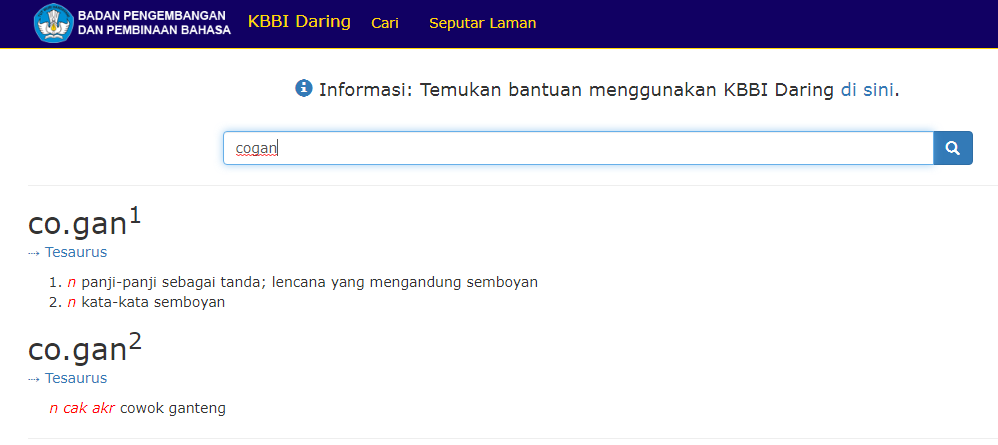Image resolution: width=998 pixels, height=445 pixels.
Task: Click the 'BADAN PENGEMBANGAN DAN PEMBINAAN BAHASA' title
Action: [x=155, y=22]
